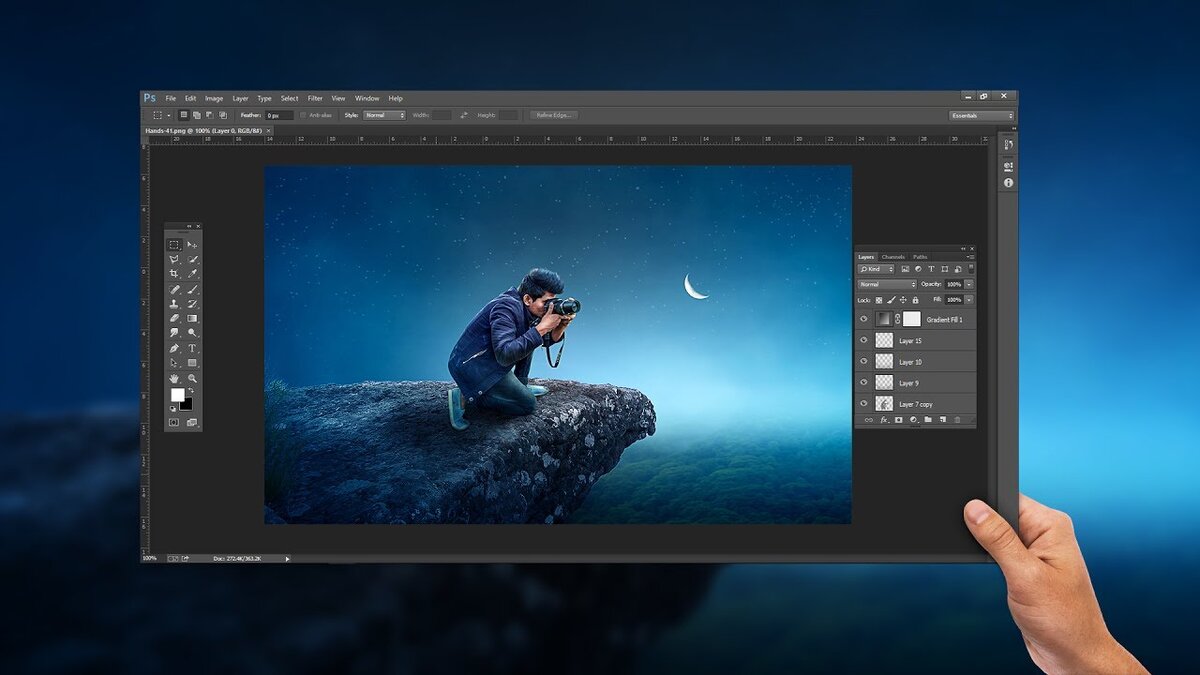Toggle the Anti-alias checkbox

(x=303, y=115)
